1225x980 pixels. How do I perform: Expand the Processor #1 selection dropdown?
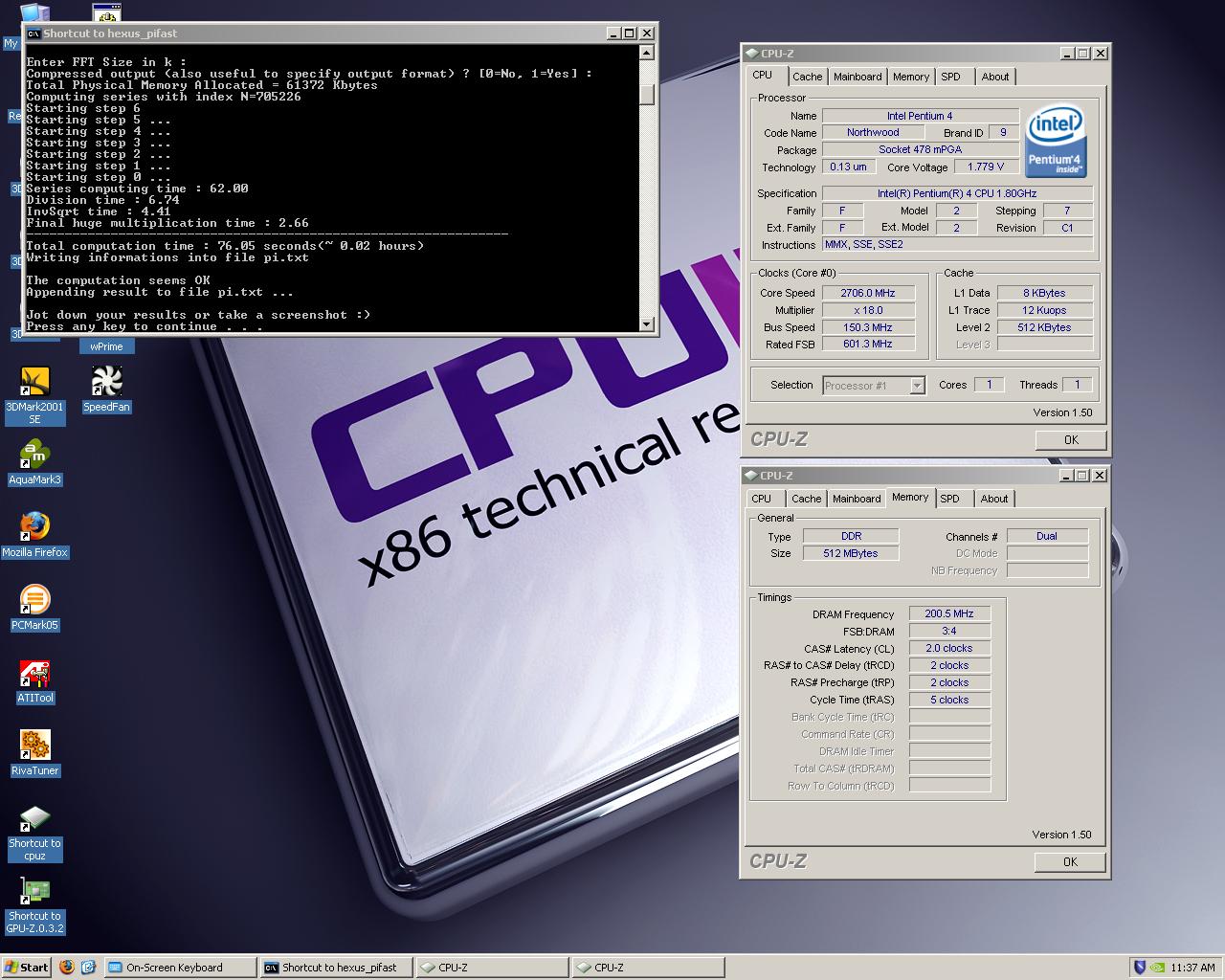pos(917,386)
